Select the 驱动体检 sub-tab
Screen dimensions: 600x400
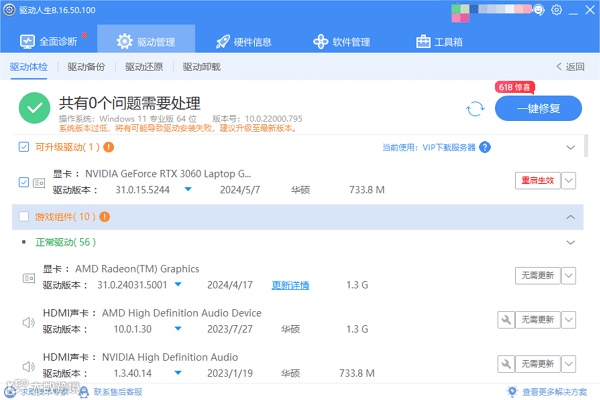coord(29,67)
